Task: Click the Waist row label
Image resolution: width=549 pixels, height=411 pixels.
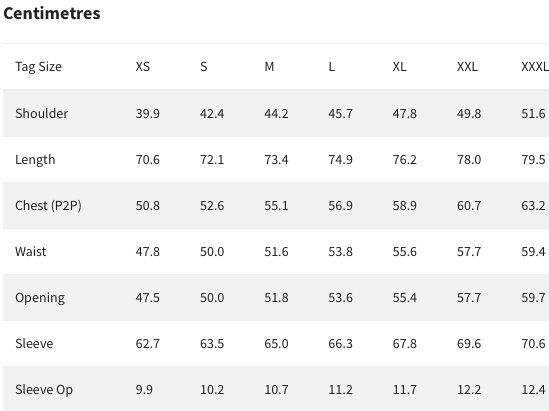Action: click(x=30, y=251)
